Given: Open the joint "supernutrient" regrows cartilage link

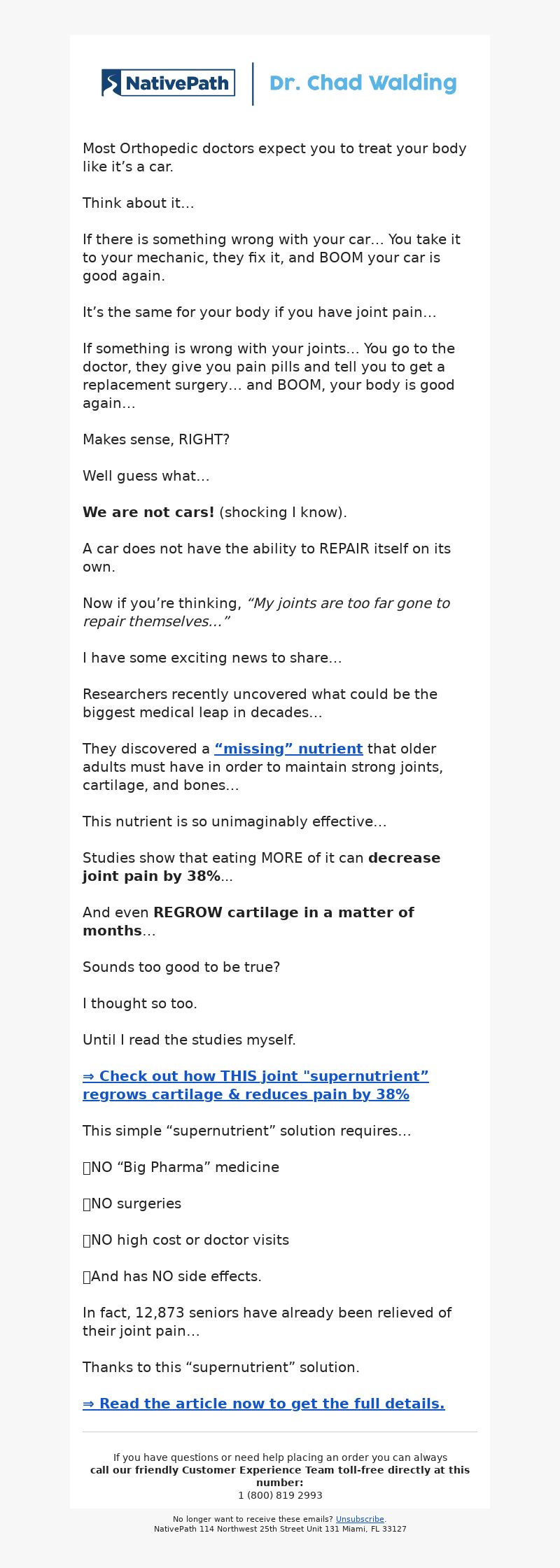Looking at the screenshot, I should [x=255, y=1085].
